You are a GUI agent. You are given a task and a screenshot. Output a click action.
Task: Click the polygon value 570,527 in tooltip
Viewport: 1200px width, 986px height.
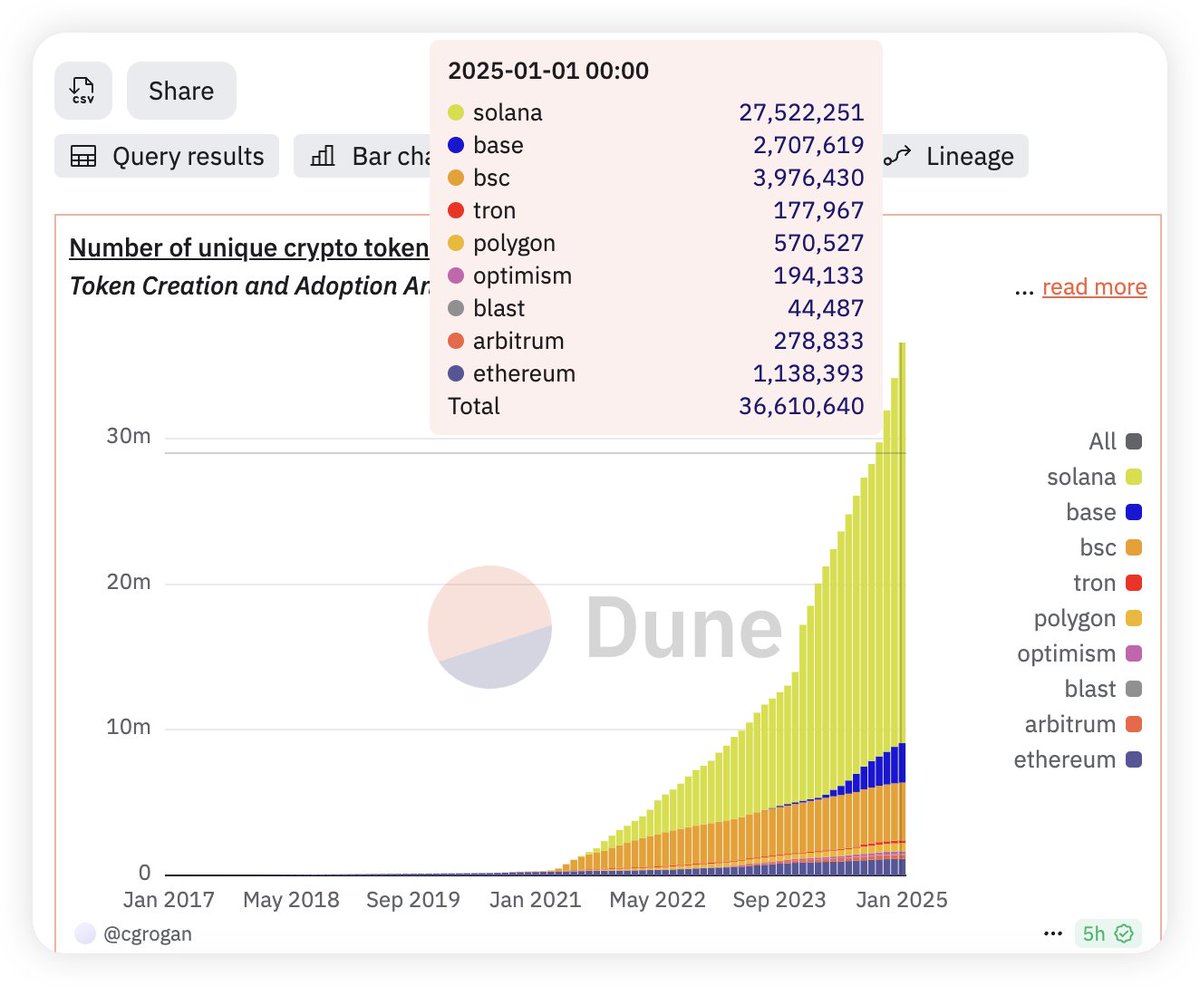pyautogui.click(x=819, y=243)
